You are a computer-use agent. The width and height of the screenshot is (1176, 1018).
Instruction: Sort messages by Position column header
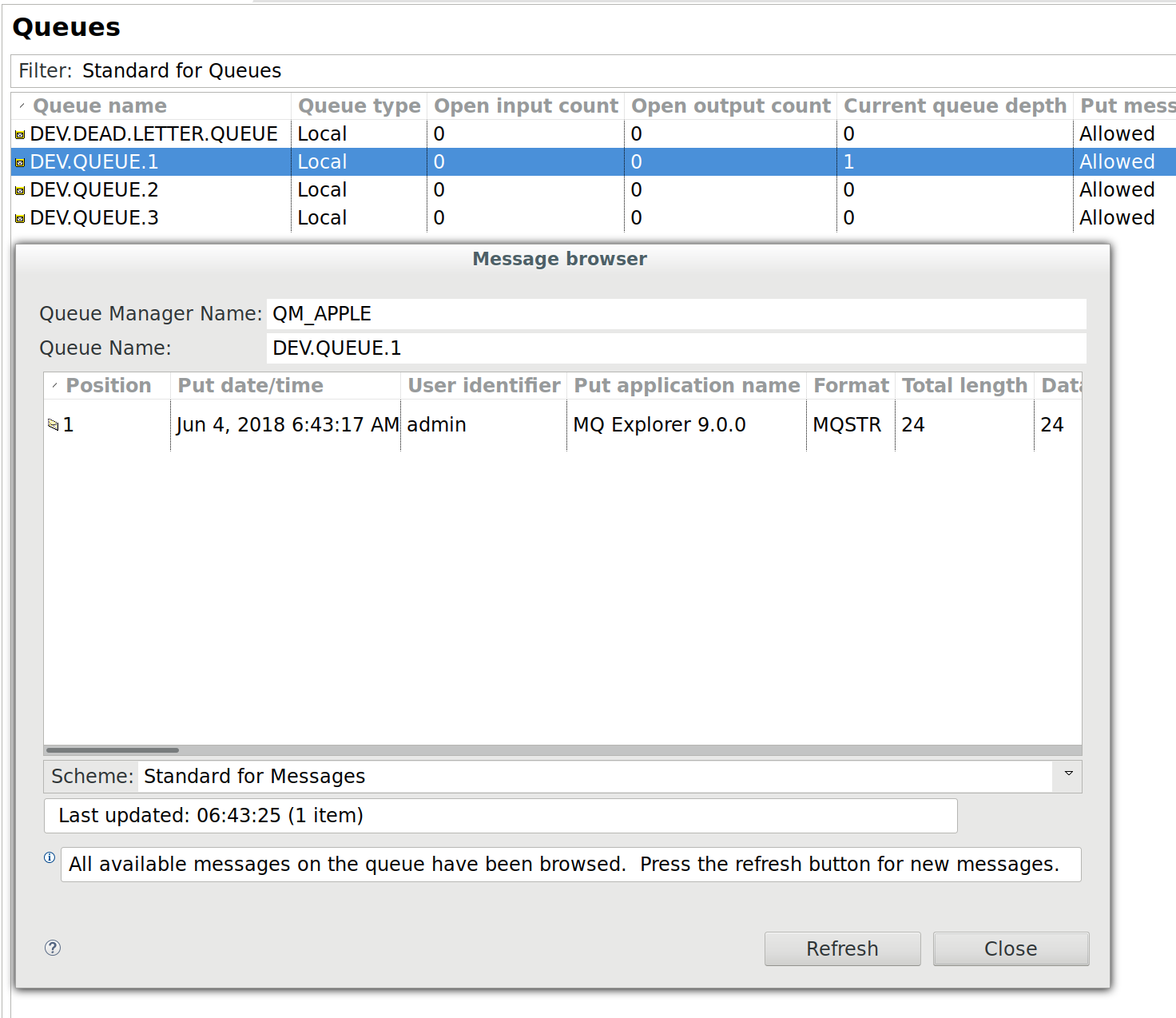[108, 386]
